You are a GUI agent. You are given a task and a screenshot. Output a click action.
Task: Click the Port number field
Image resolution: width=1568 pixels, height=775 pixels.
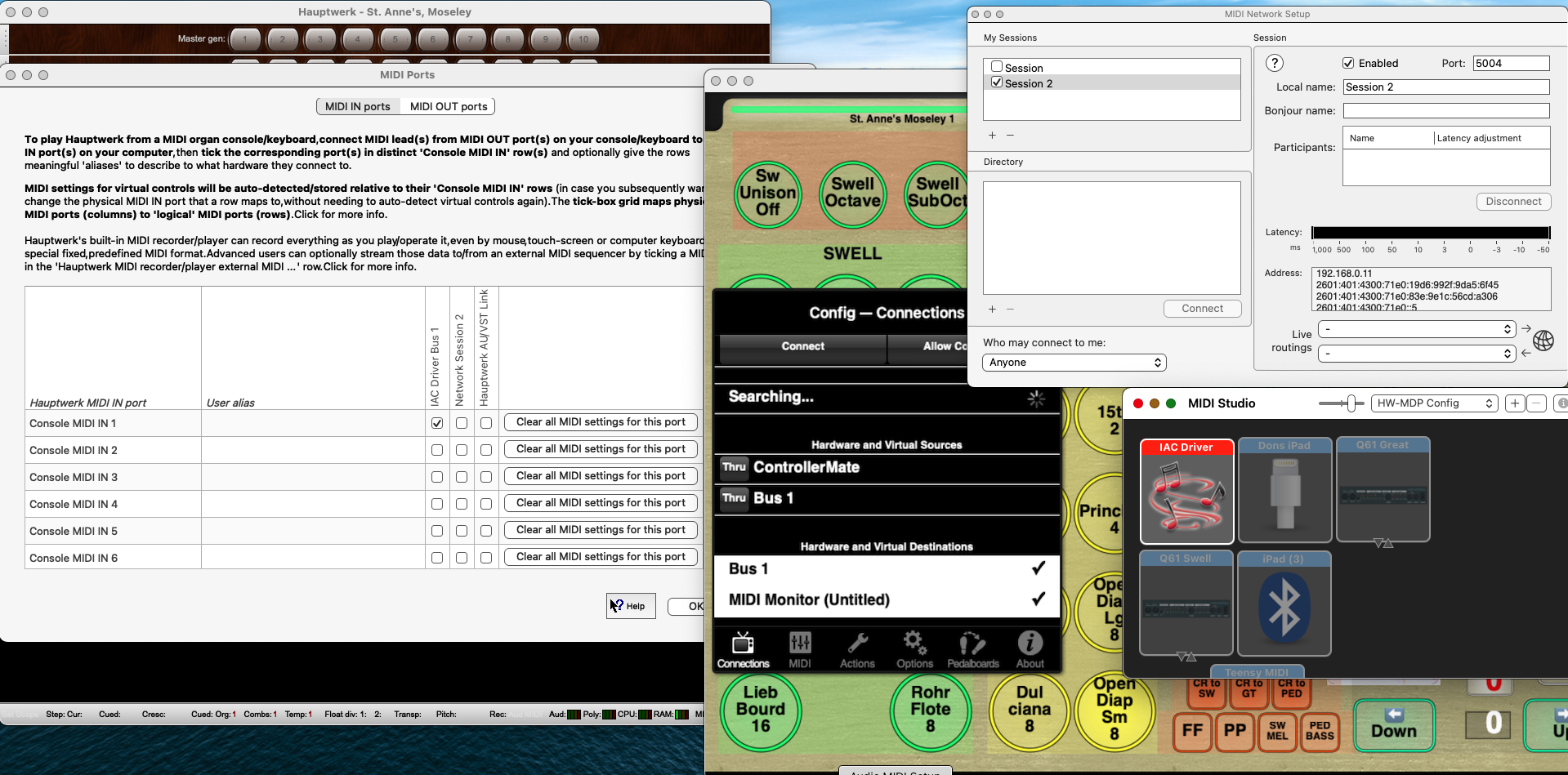click(x=1512, y=63)
